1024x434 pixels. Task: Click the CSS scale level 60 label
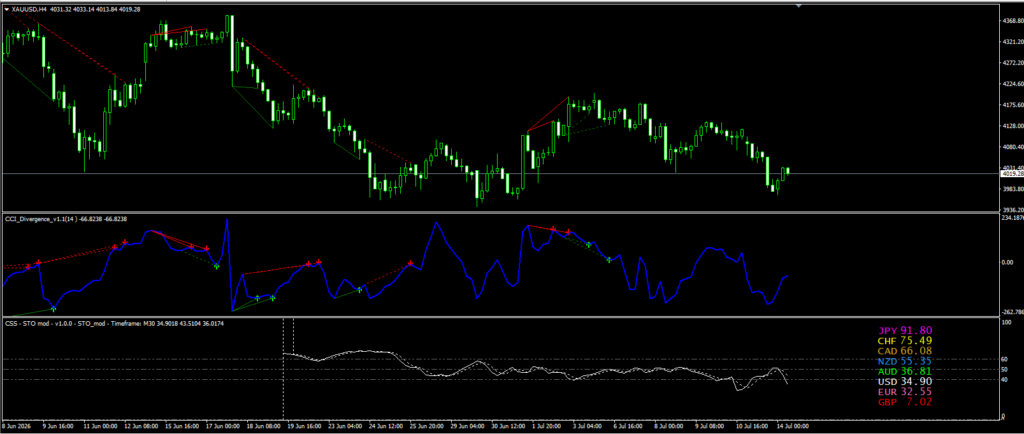(1005, 360)
